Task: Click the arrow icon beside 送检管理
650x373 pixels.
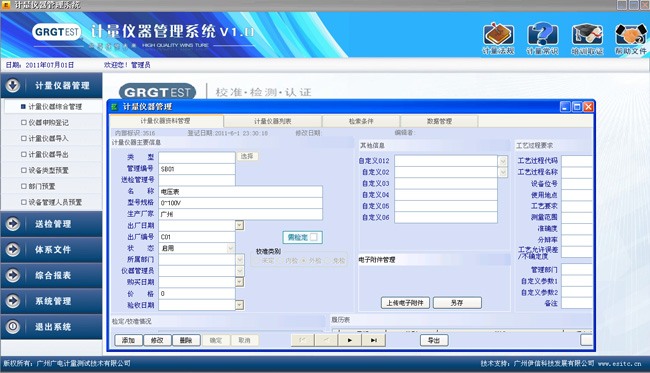Action: coord(13,224)
